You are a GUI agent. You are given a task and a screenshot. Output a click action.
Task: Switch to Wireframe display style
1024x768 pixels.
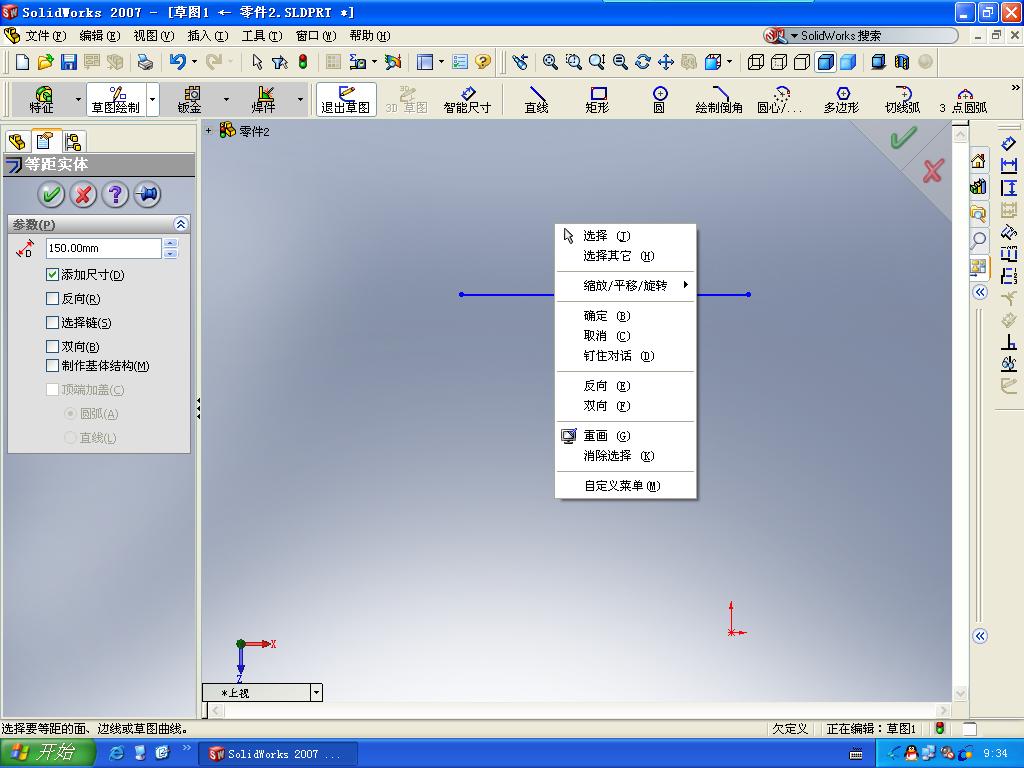756,62
